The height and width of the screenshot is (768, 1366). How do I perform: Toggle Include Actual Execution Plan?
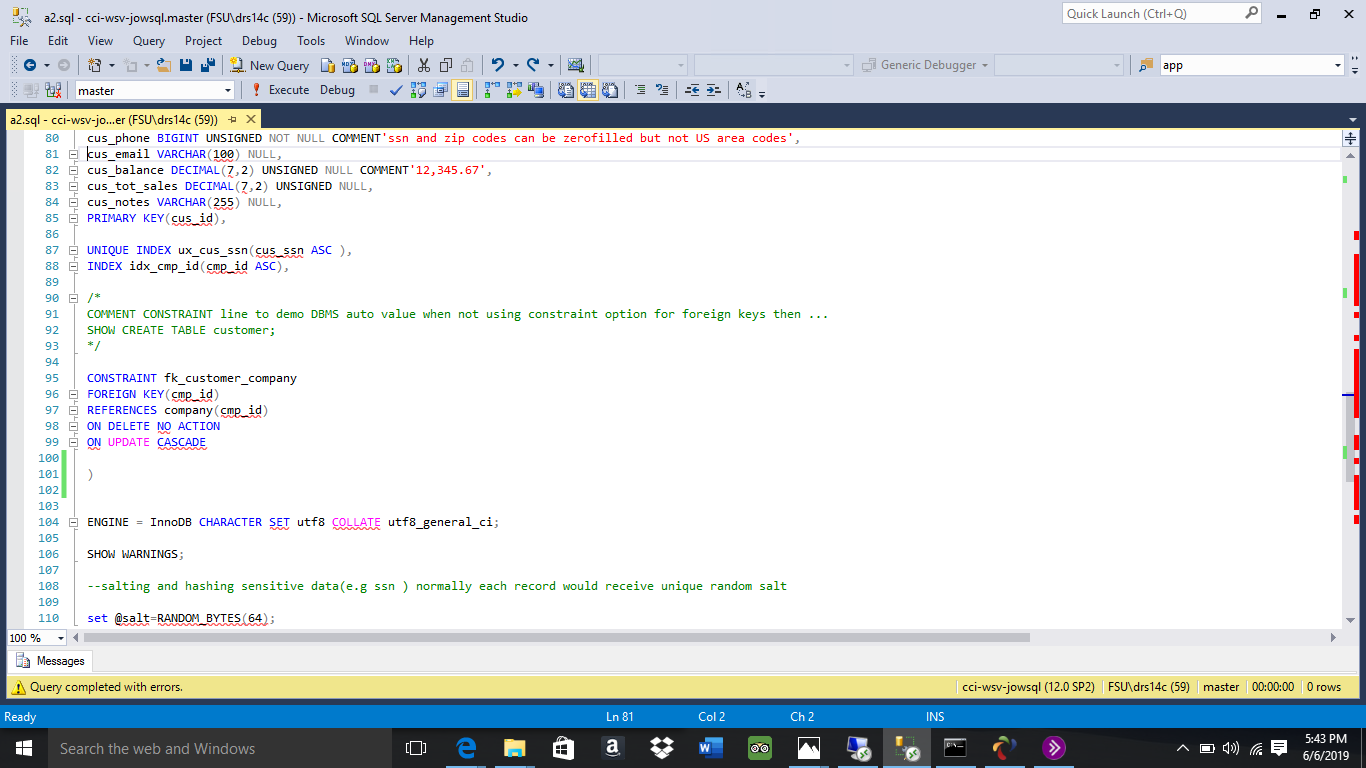pyautogui.click(x=491, y=90)
